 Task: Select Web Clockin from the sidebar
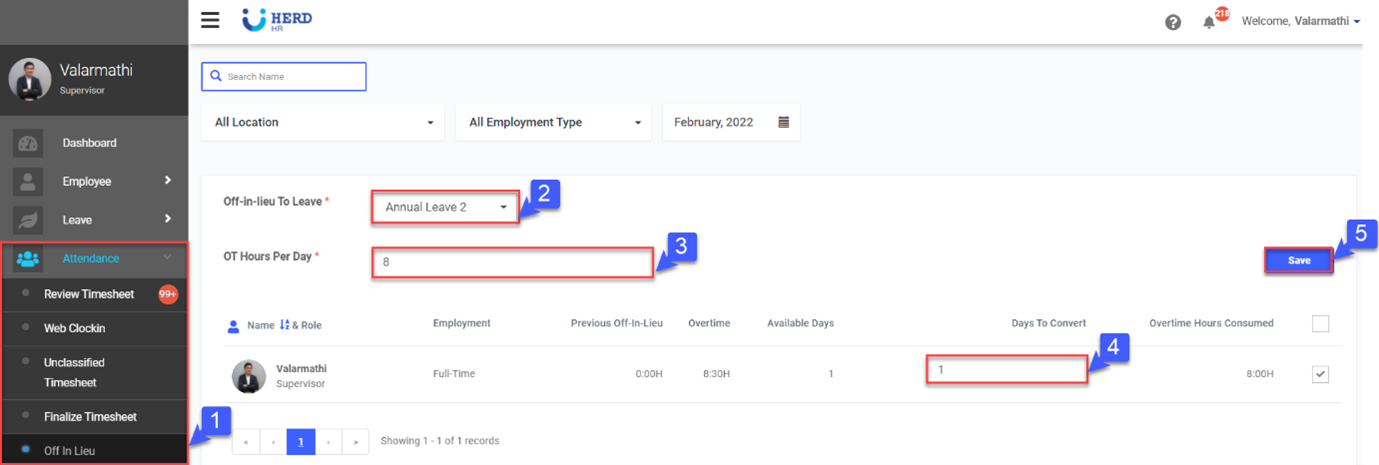tap(74, 328)
